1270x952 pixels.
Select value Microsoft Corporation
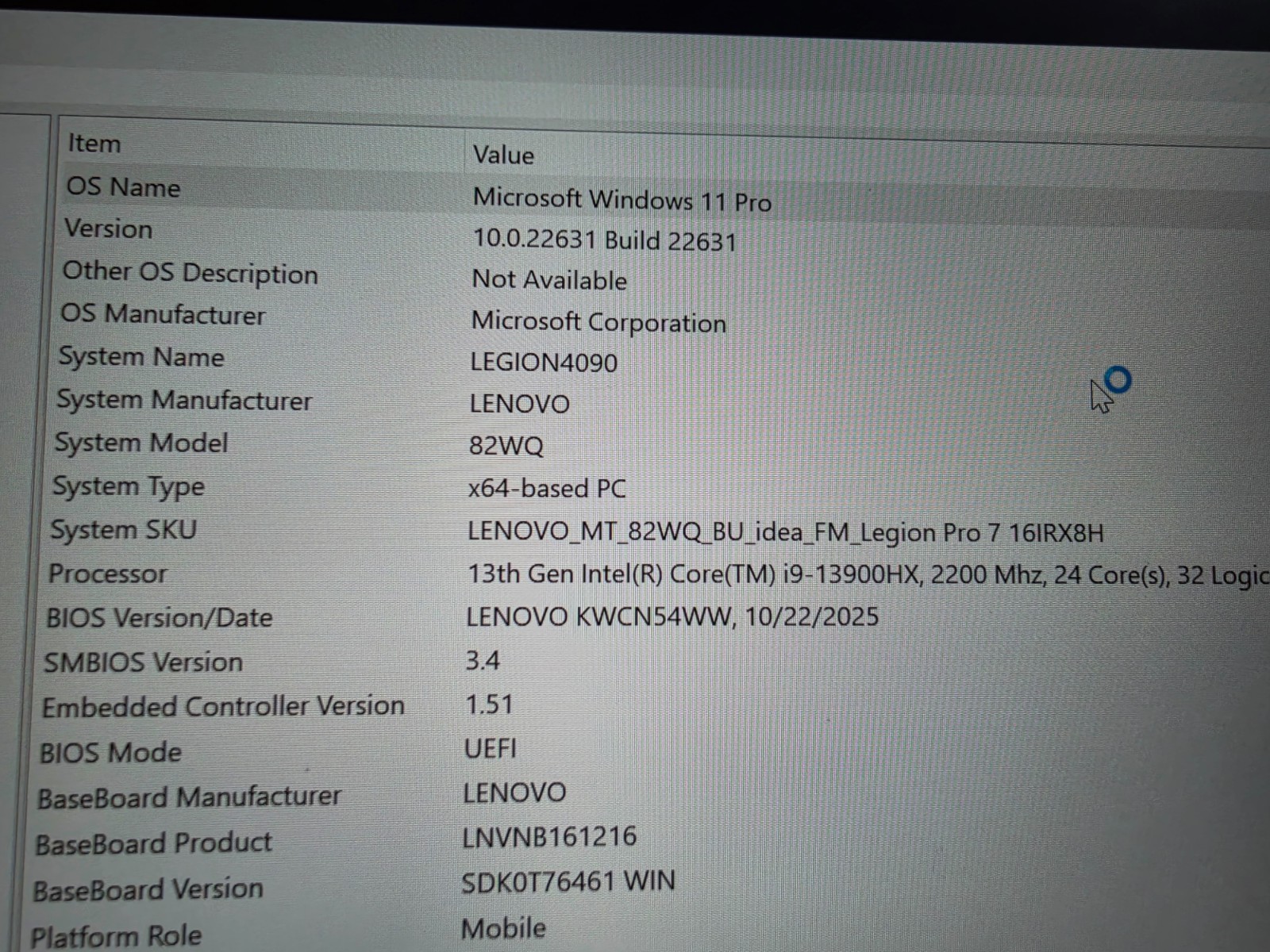tap(598, 321)
